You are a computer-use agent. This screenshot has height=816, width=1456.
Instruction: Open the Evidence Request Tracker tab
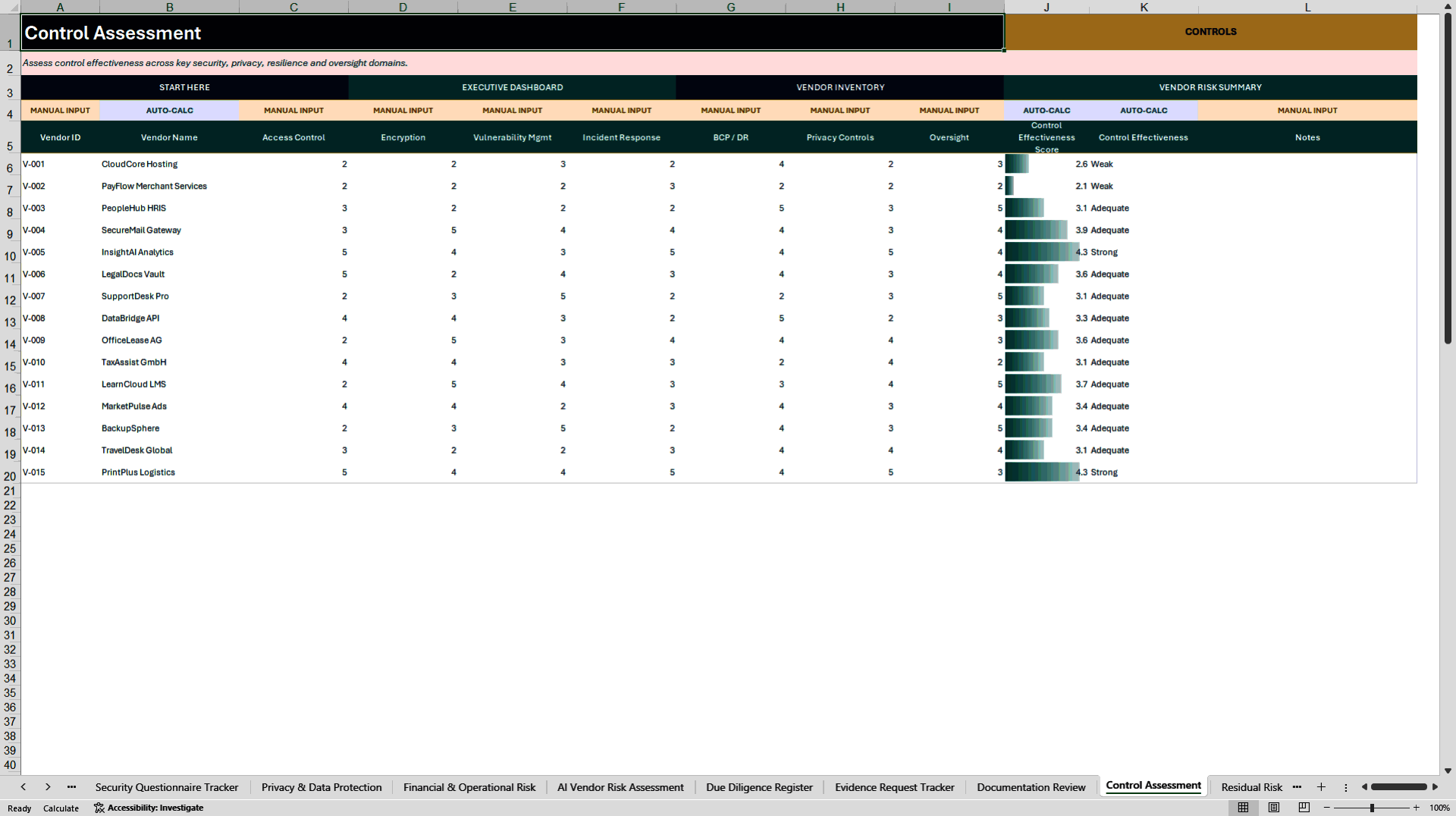click(x=894, y=787)
